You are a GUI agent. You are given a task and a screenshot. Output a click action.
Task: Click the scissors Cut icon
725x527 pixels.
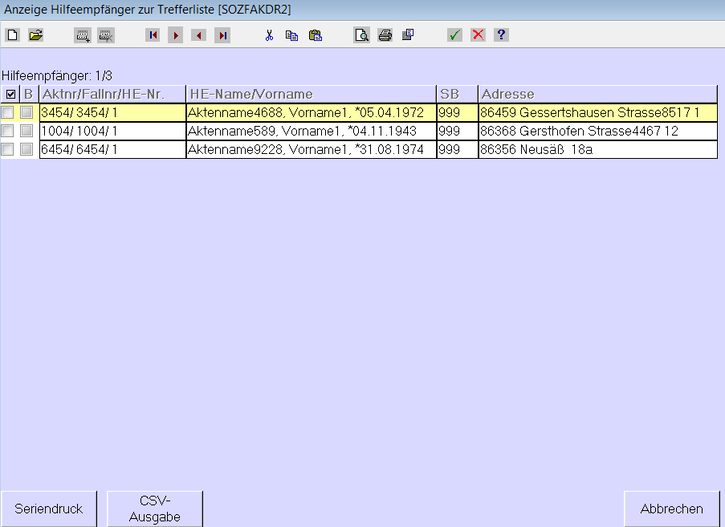pyautogui.click(x=269, y=35)
